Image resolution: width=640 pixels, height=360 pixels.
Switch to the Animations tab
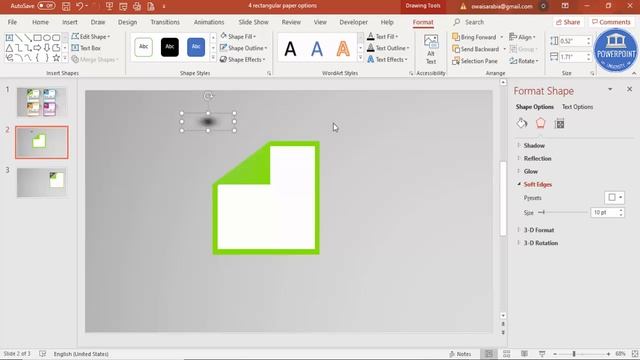point(209,22)
